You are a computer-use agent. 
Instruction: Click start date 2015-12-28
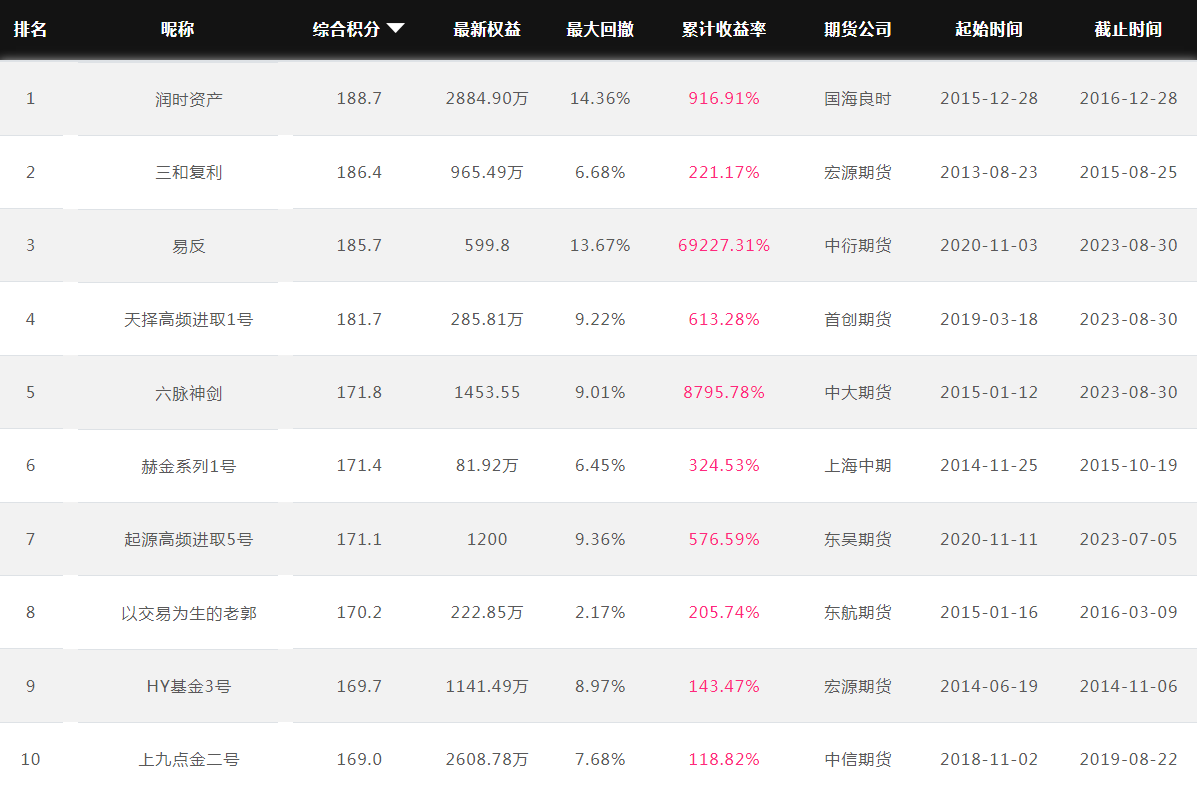click(989, 99)
